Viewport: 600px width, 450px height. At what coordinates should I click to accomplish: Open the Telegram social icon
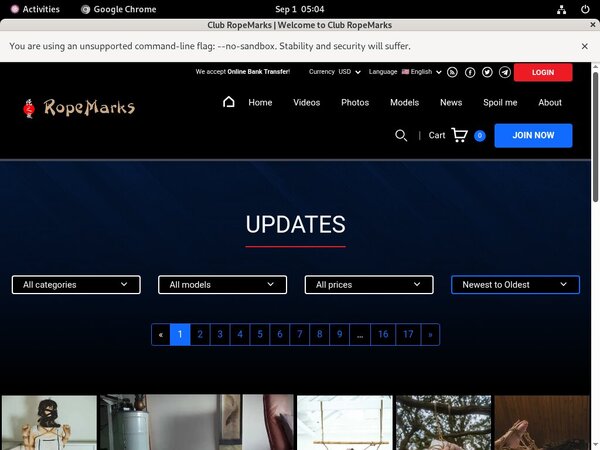pos(504,72)
